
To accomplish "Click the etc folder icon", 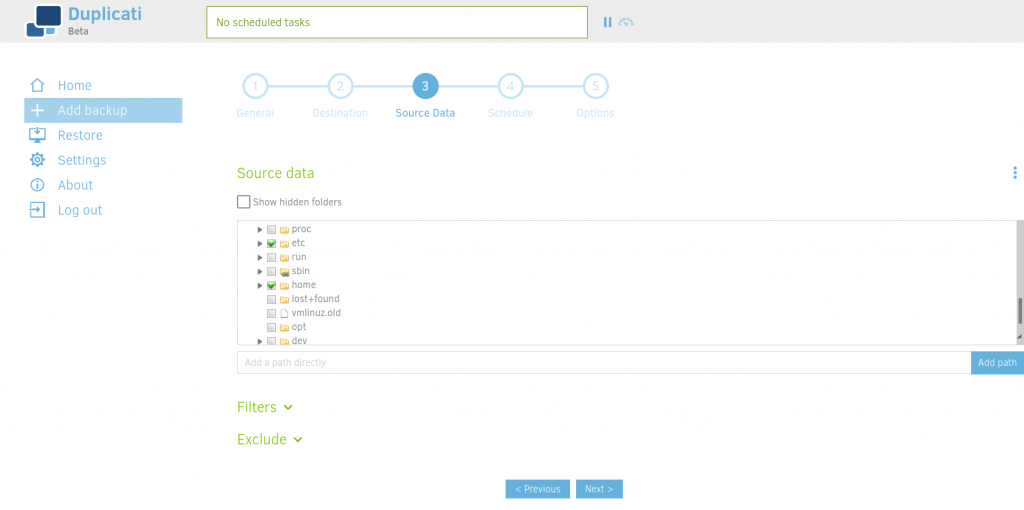I will [x=284, y=244].
